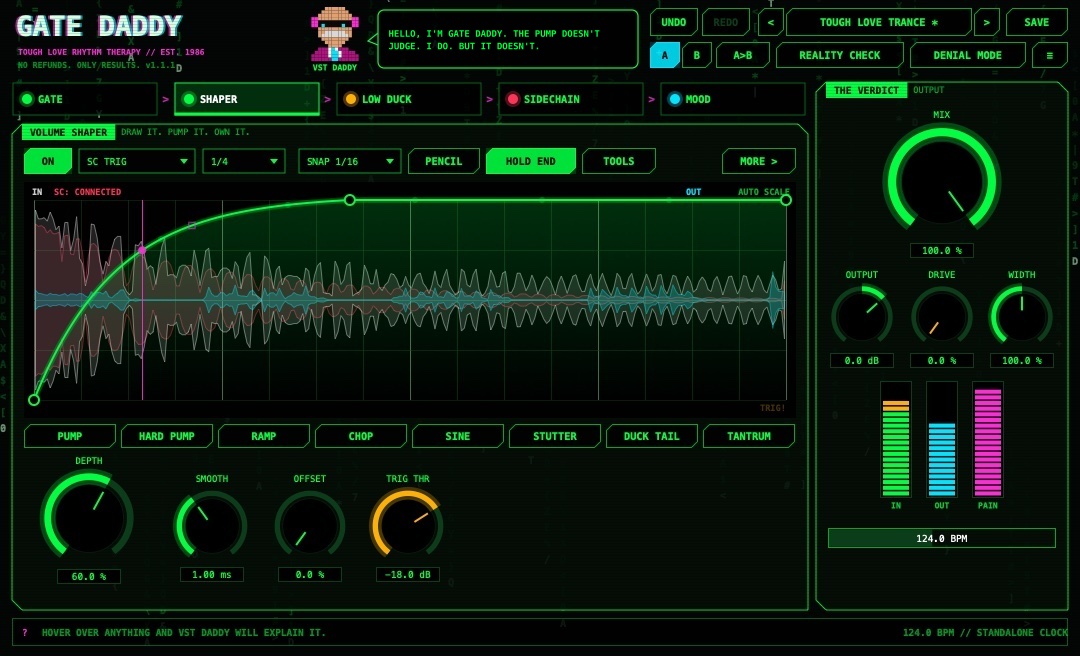Click the OUTPUT knob

(862, 316)
